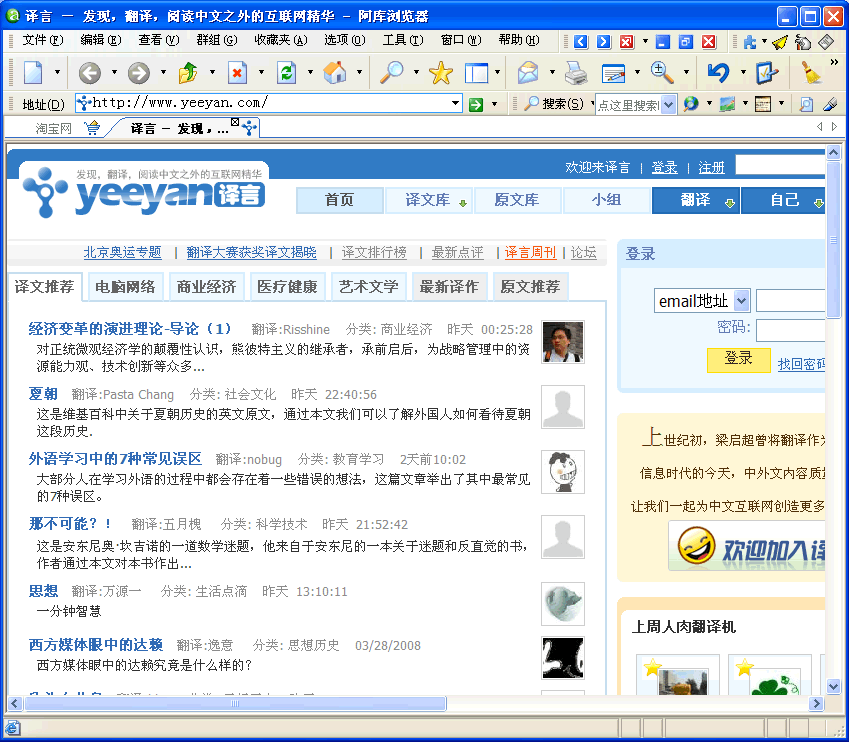Toggle the sidebar panel toolbar icon
This screenshot has width=849, height=742.
(x=476, y=73)
